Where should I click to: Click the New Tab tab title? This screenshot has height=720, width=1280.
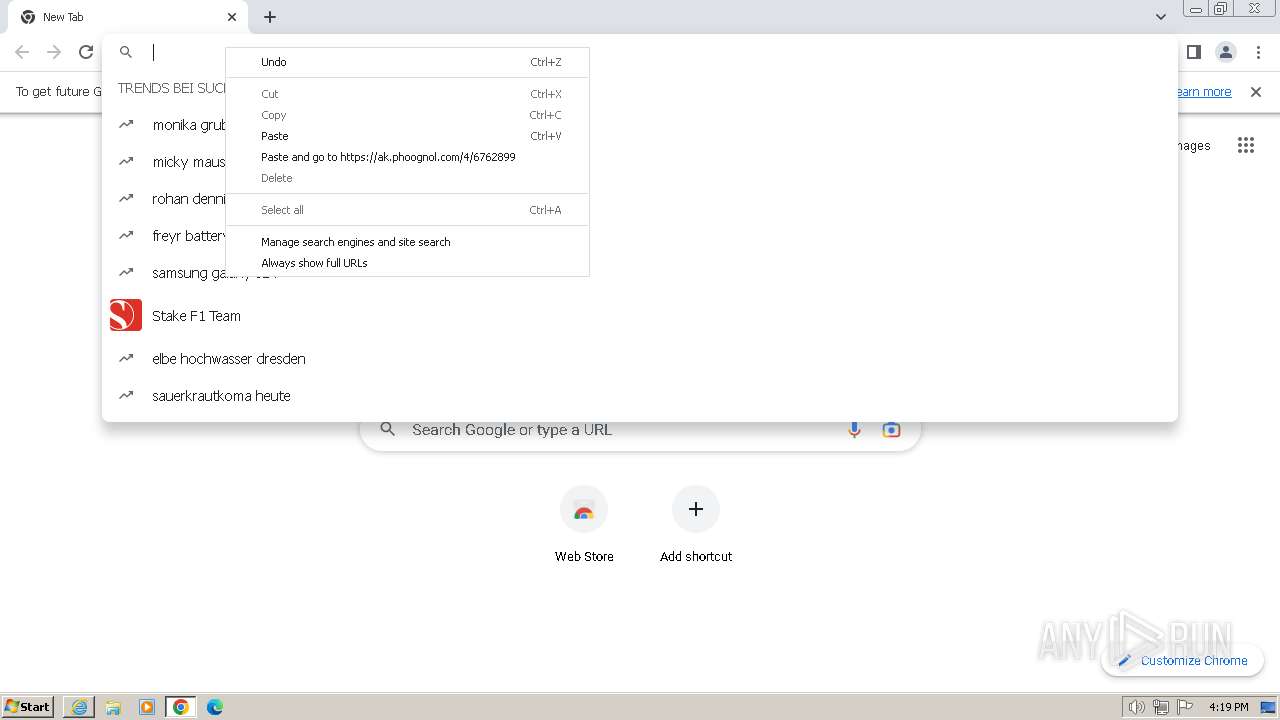tap(63, 17)
